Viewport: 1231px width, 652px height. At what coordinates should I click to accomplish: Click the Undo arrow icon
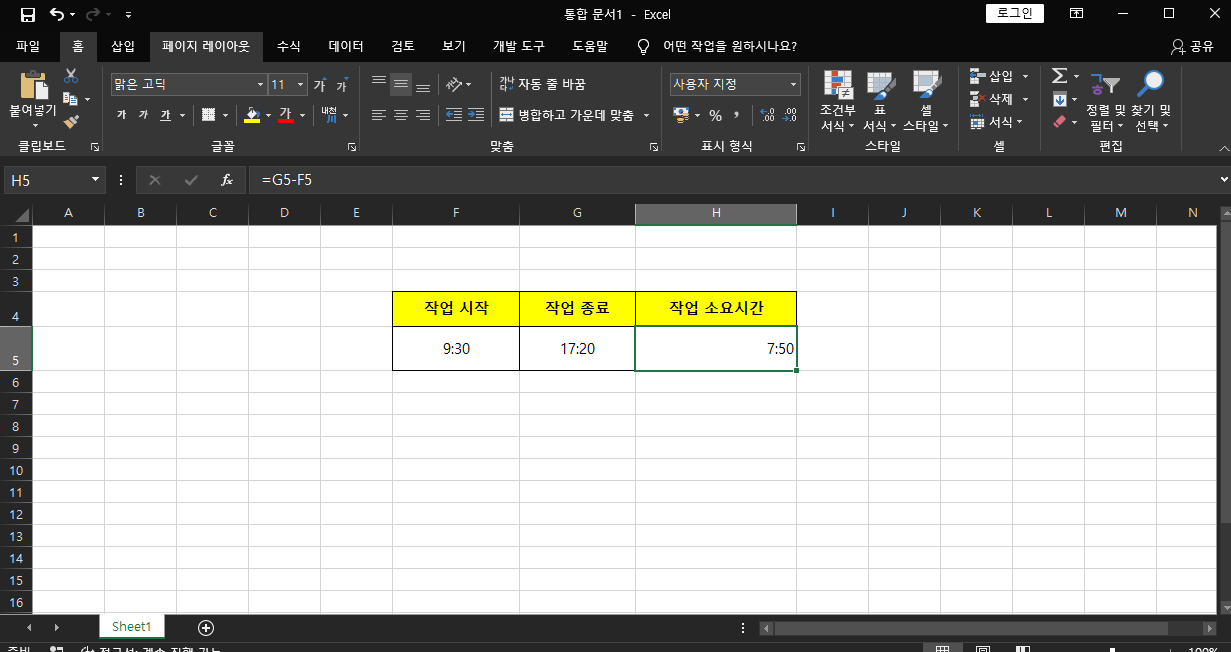click(57, 15)
